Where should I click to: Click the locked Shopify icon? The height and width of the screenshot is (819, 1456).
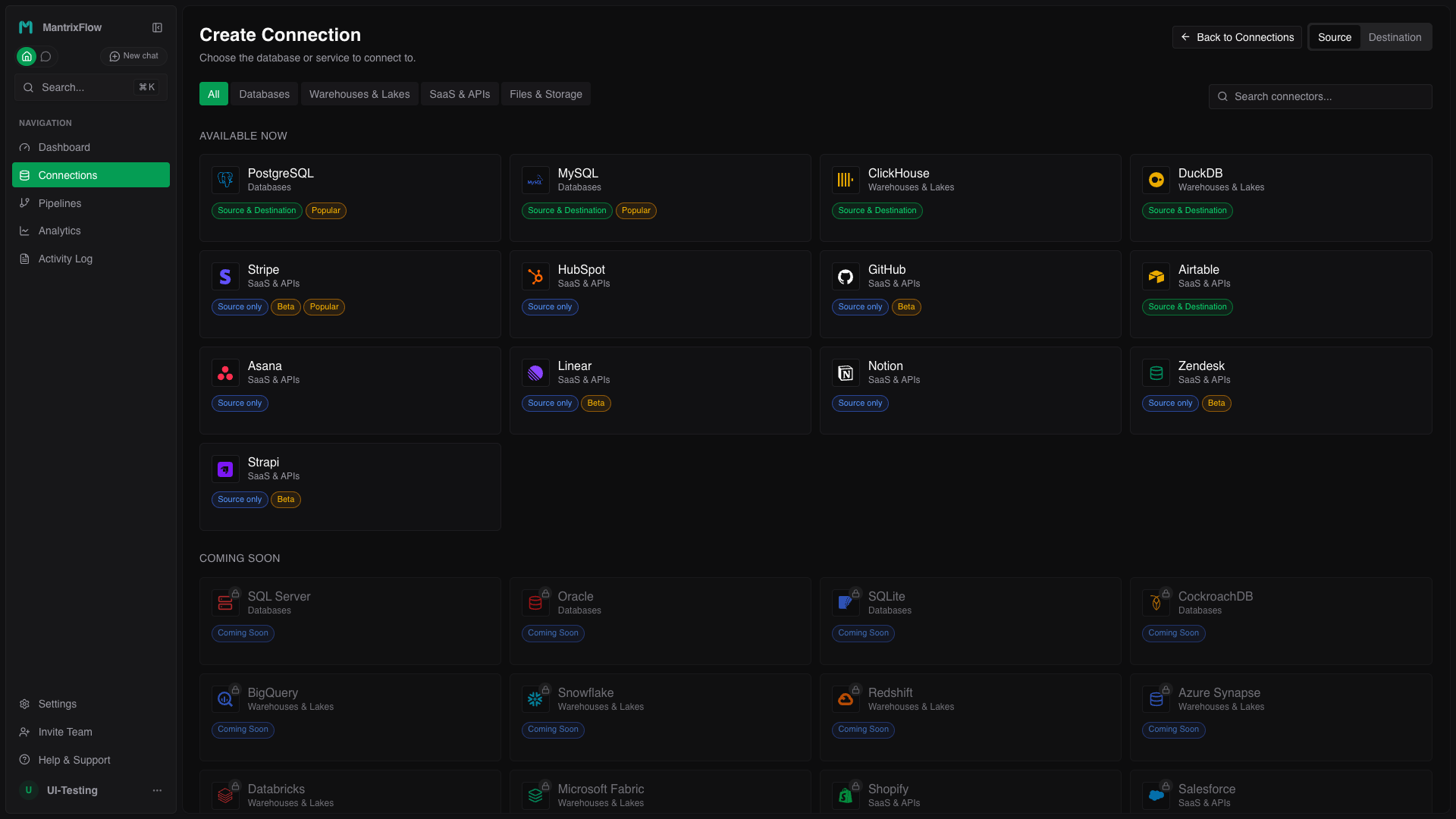(x=846, y=795)
